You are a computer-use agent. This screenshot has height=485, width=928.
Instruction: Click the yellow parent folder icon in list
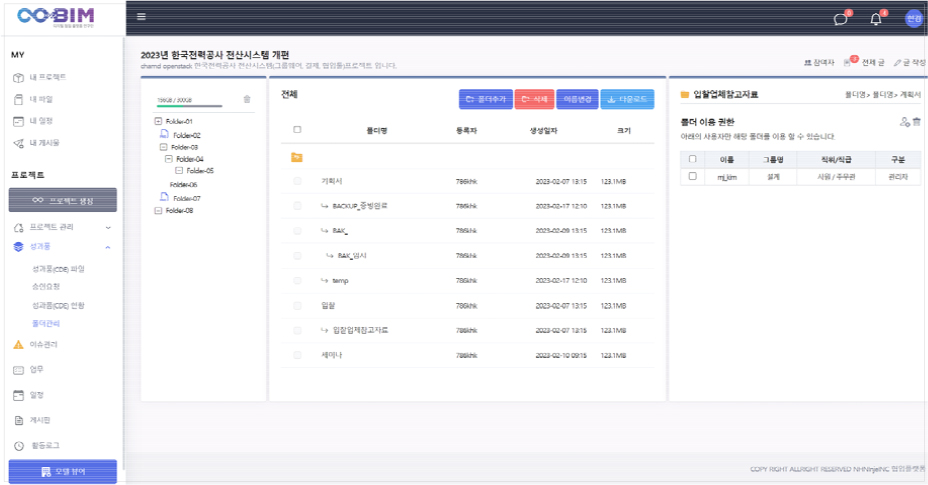point(297,157)
